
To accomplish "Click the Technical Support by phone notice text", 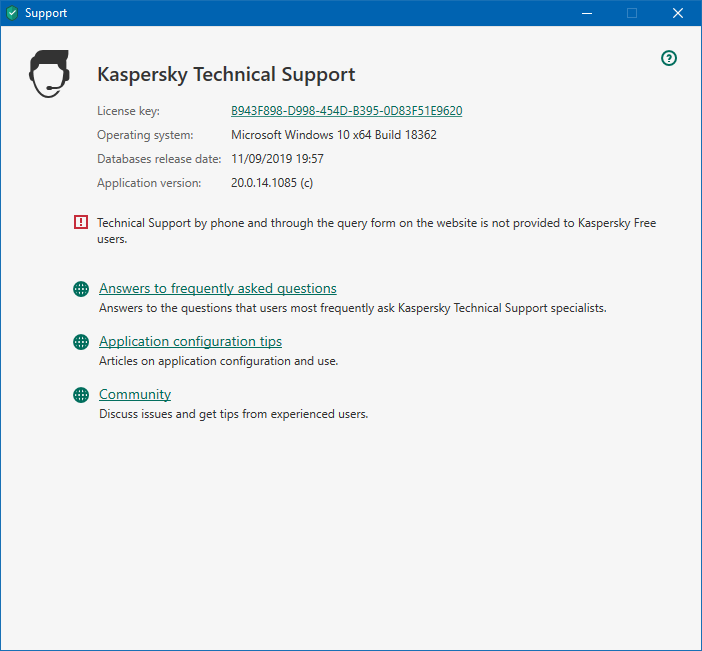I will [377, 231].
